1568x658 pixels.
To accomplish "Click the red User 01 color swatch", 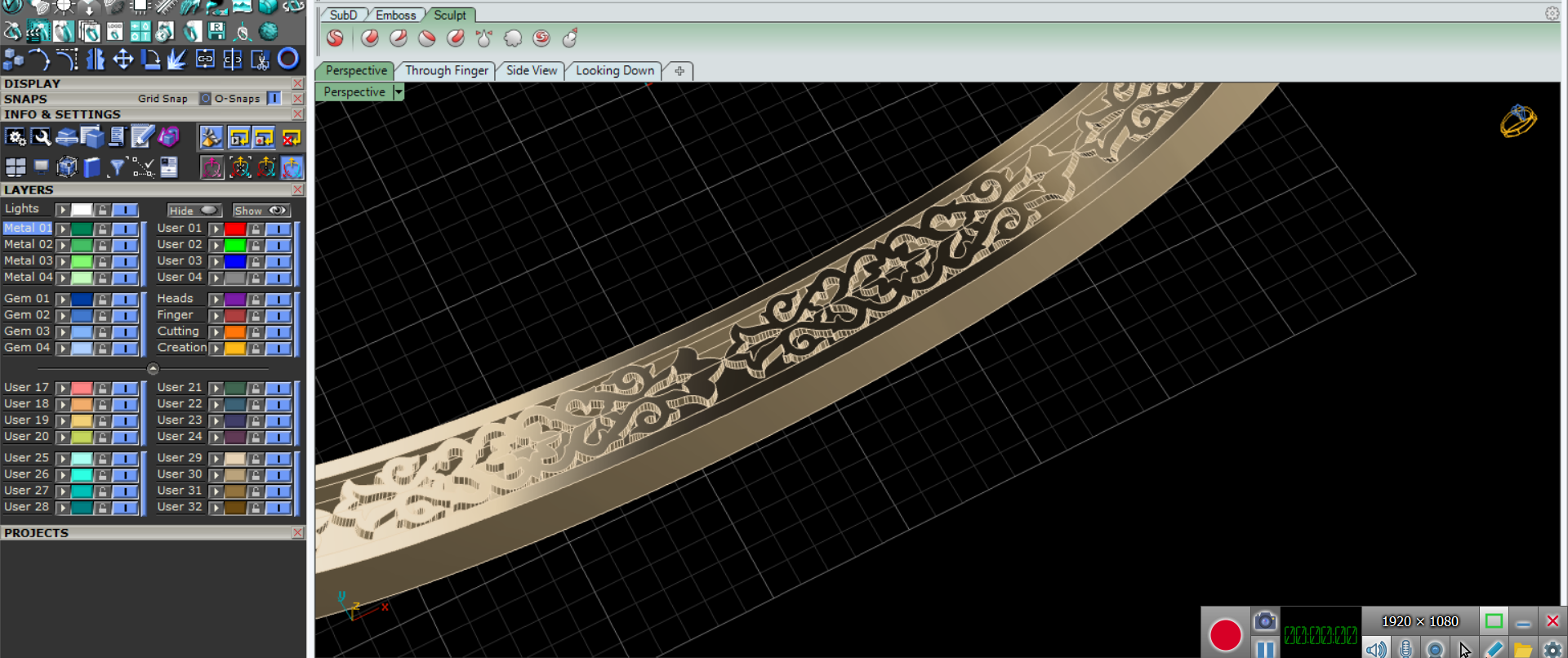I will [235, 229].
